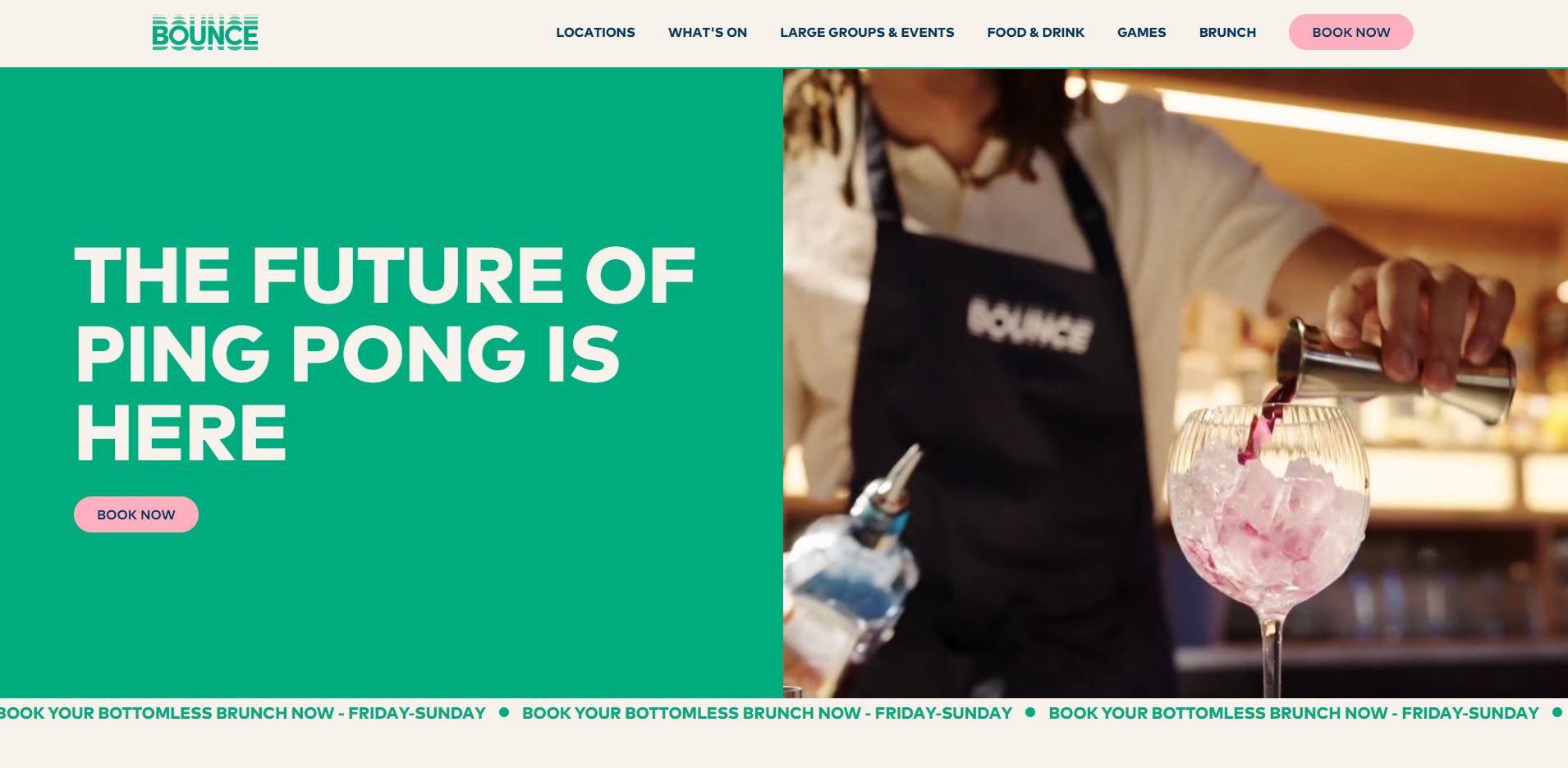Go to Large Groups & Events
The image size is (1568, 768).
tap(867, 33)
